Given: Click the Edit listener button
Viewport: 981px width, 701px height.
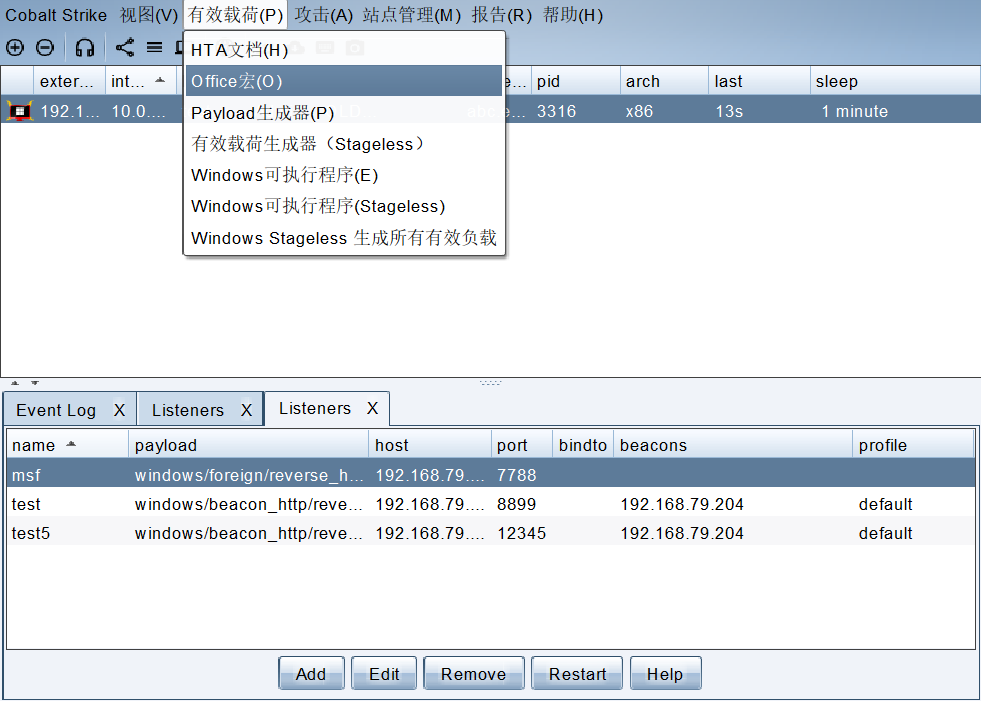Looking at the screenshot, I should tap(384, 673).
